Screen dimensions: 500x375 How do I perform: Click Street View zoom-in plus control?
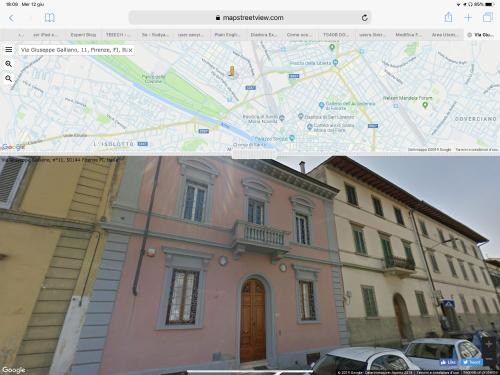[x=489, y=344]
